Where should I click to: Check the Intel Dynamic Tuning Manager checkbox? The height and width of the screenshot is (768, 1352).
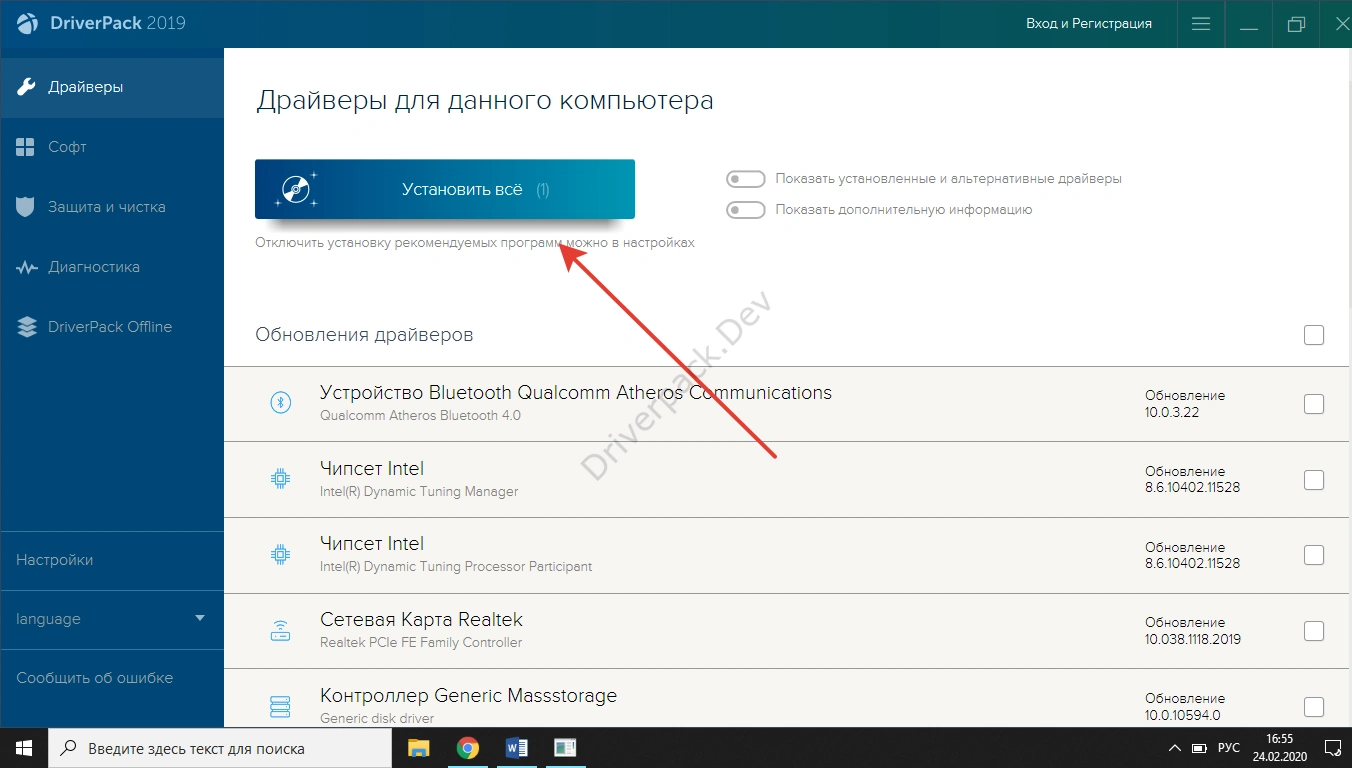[1314, 480]
